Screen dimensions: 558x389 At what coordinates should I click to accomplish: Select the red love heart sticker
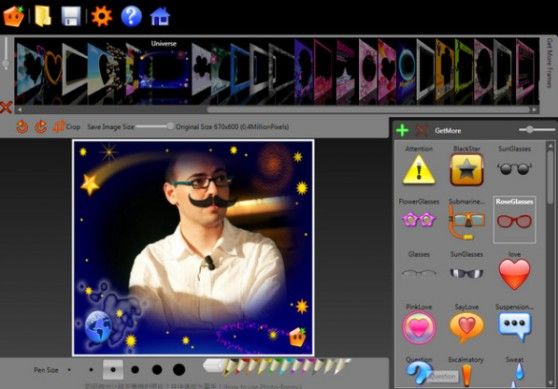coord(514,274)
